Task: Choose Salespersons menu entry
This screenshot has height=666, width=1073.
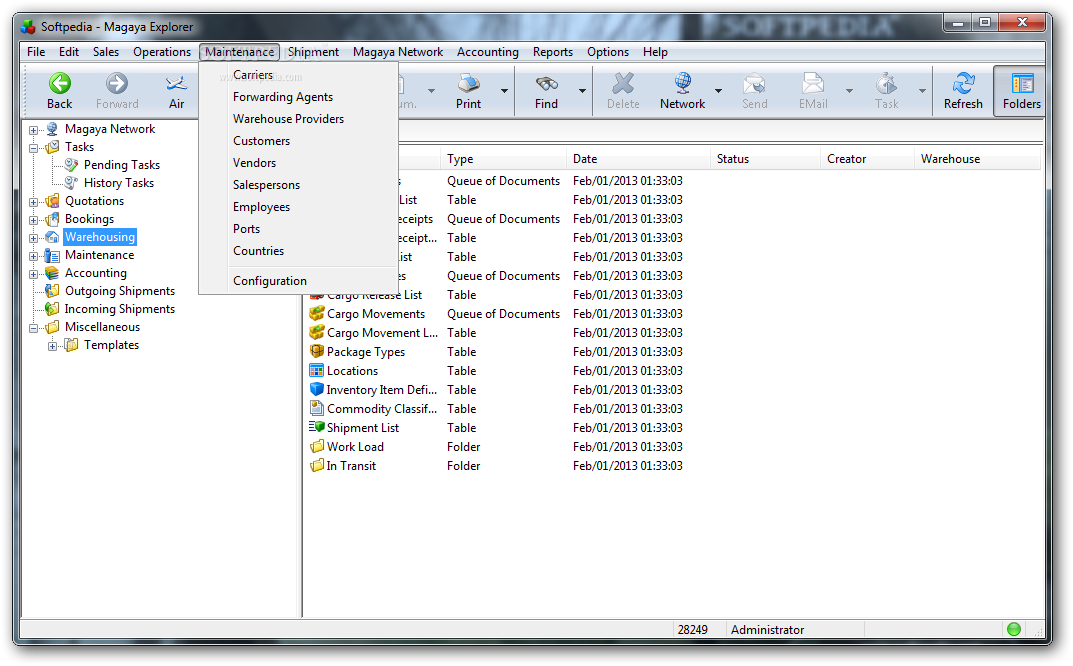Action: point(266,185)
